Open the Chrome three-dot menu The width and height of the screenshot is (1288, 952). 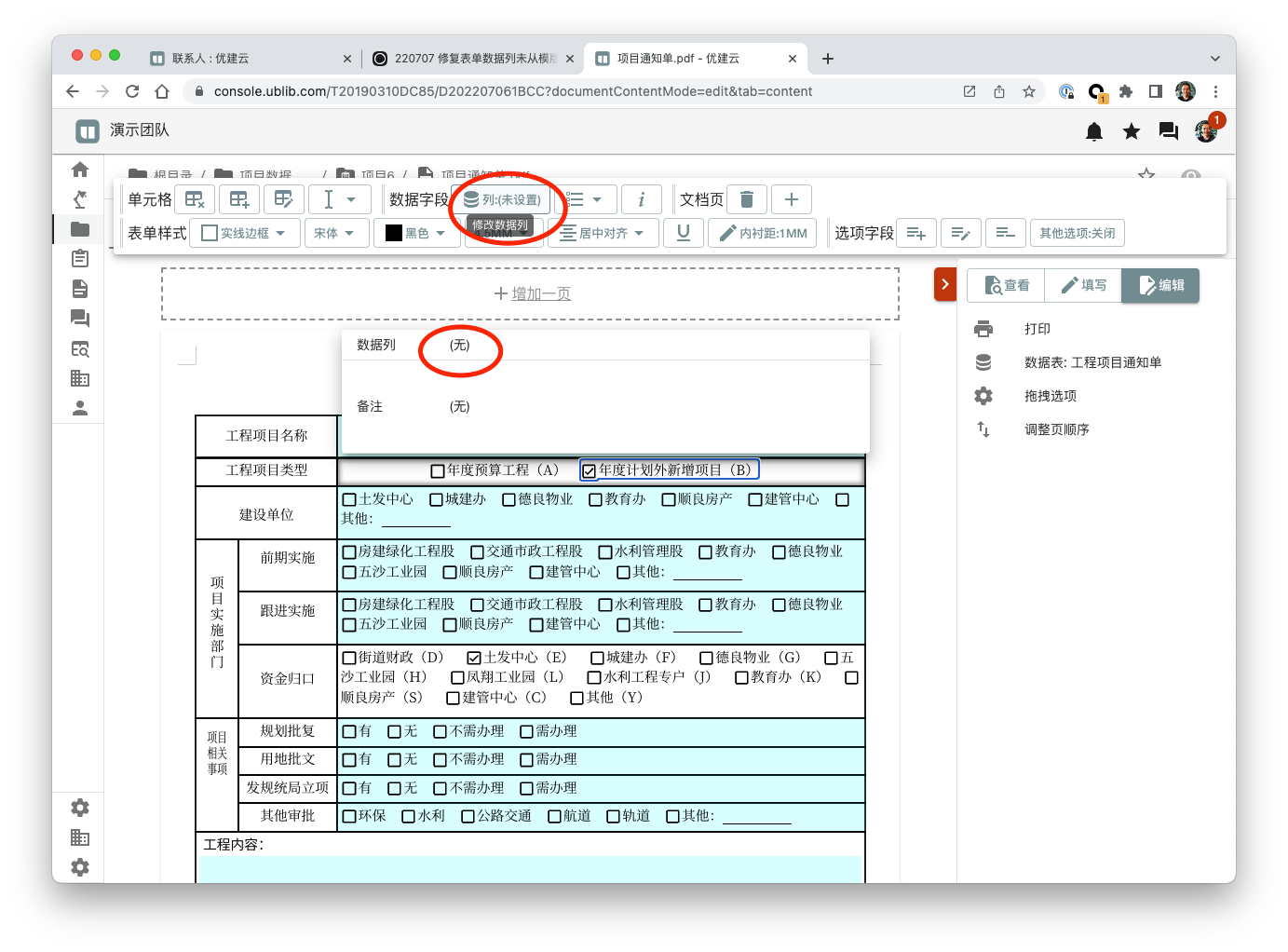[x=1215, y=91]
